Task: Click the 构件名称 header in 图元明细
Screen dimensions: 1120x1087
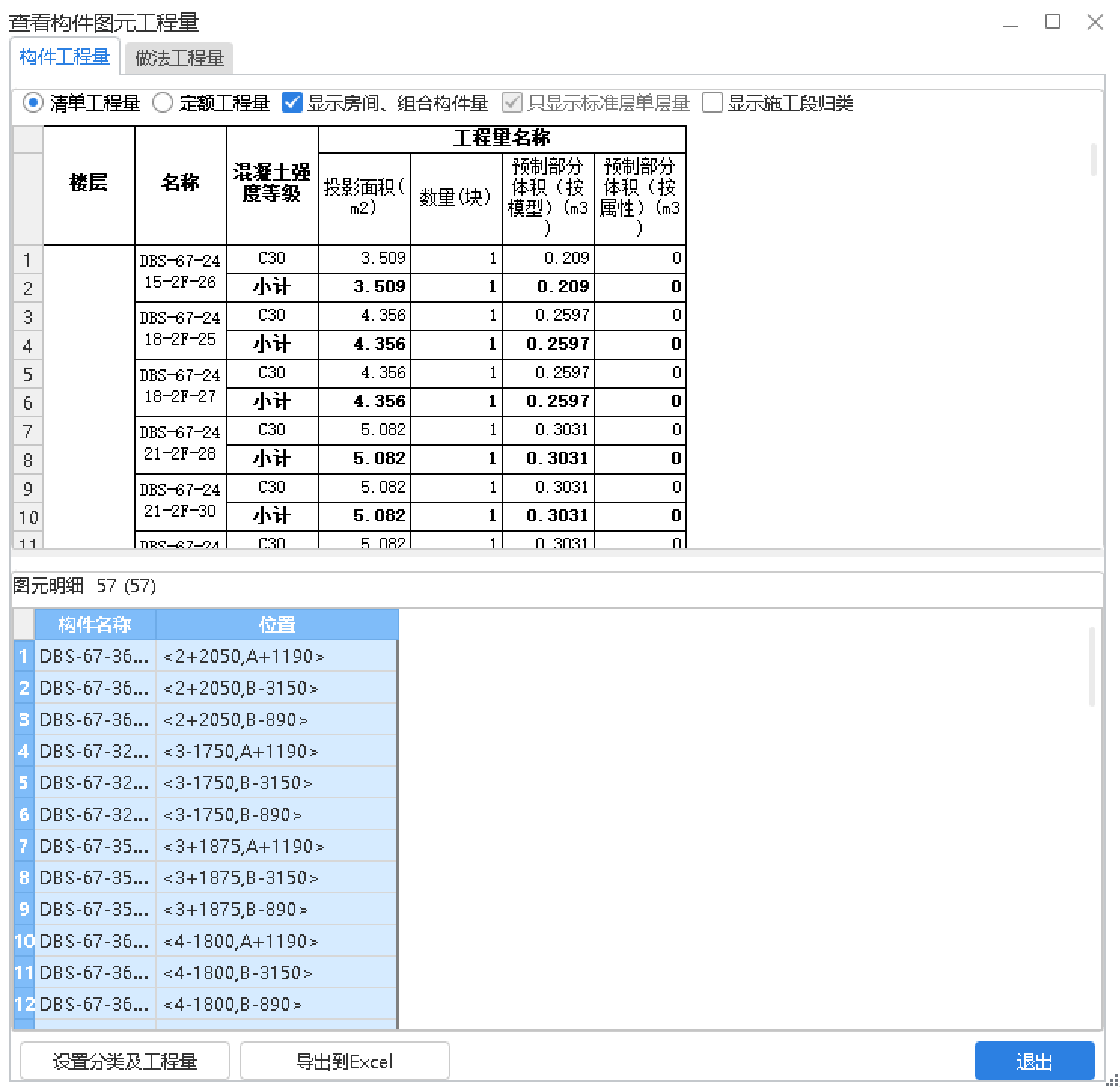Action: tap(95, 624)
